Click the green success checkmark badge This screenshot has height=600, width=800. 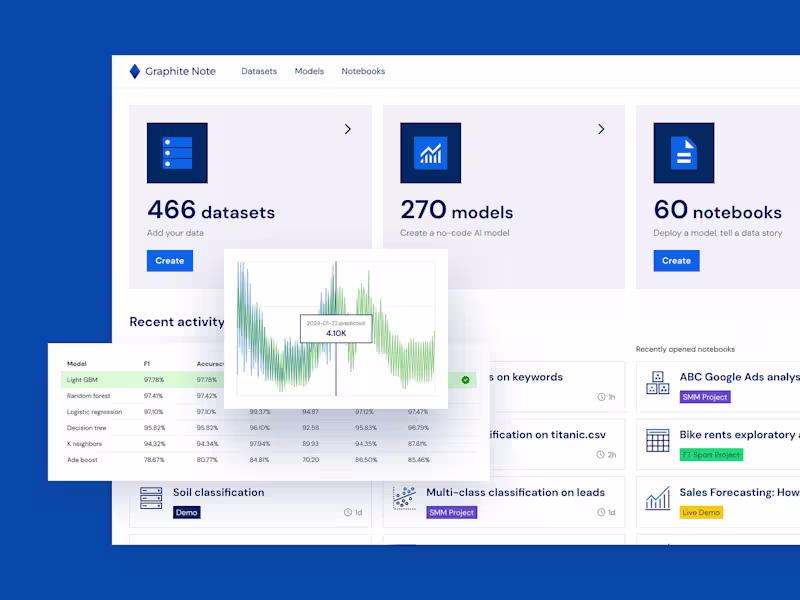click(465, 380)
